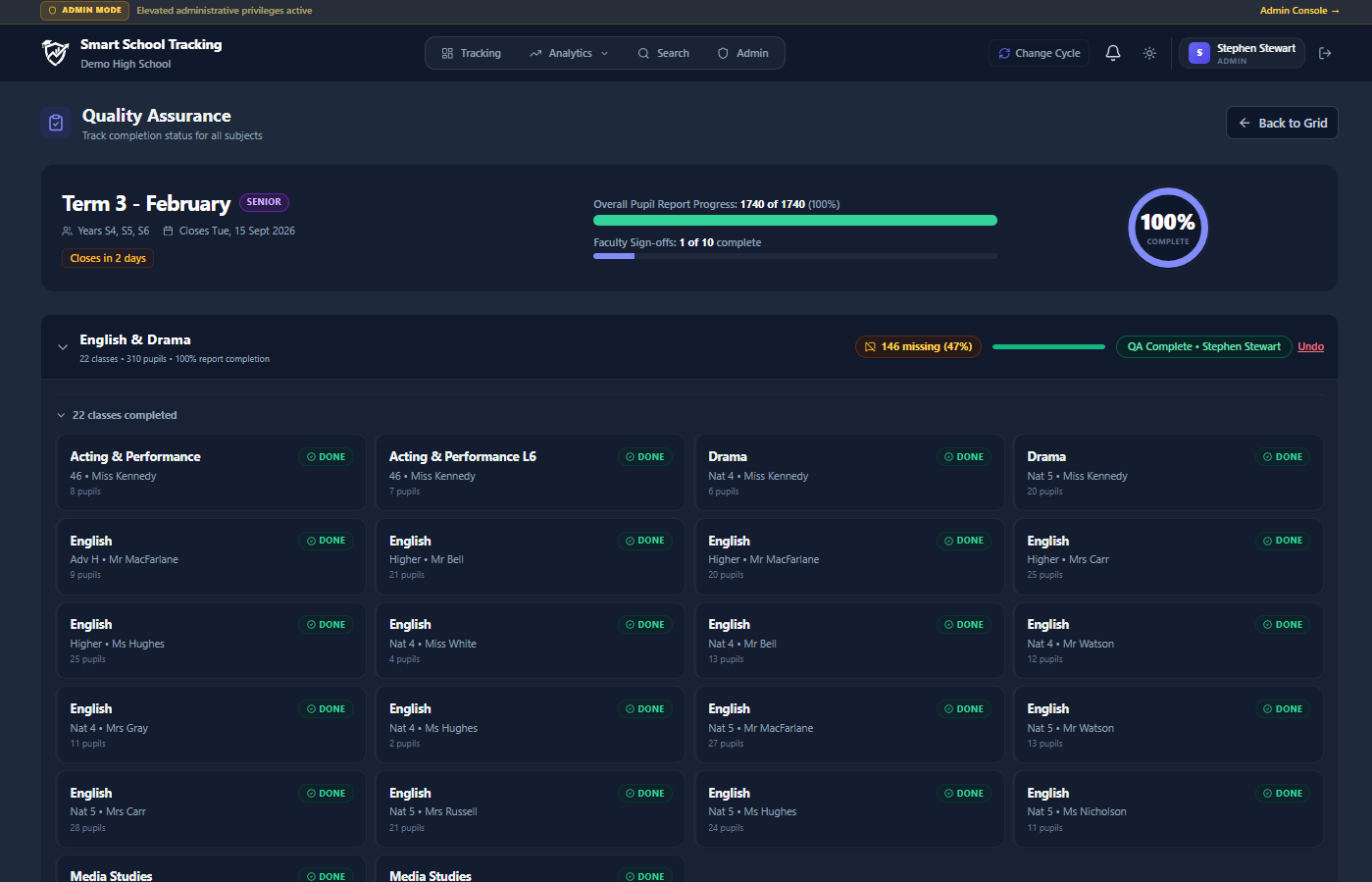
Task: Click the Smart School Tracking shield logo
Action: point(55,53)
